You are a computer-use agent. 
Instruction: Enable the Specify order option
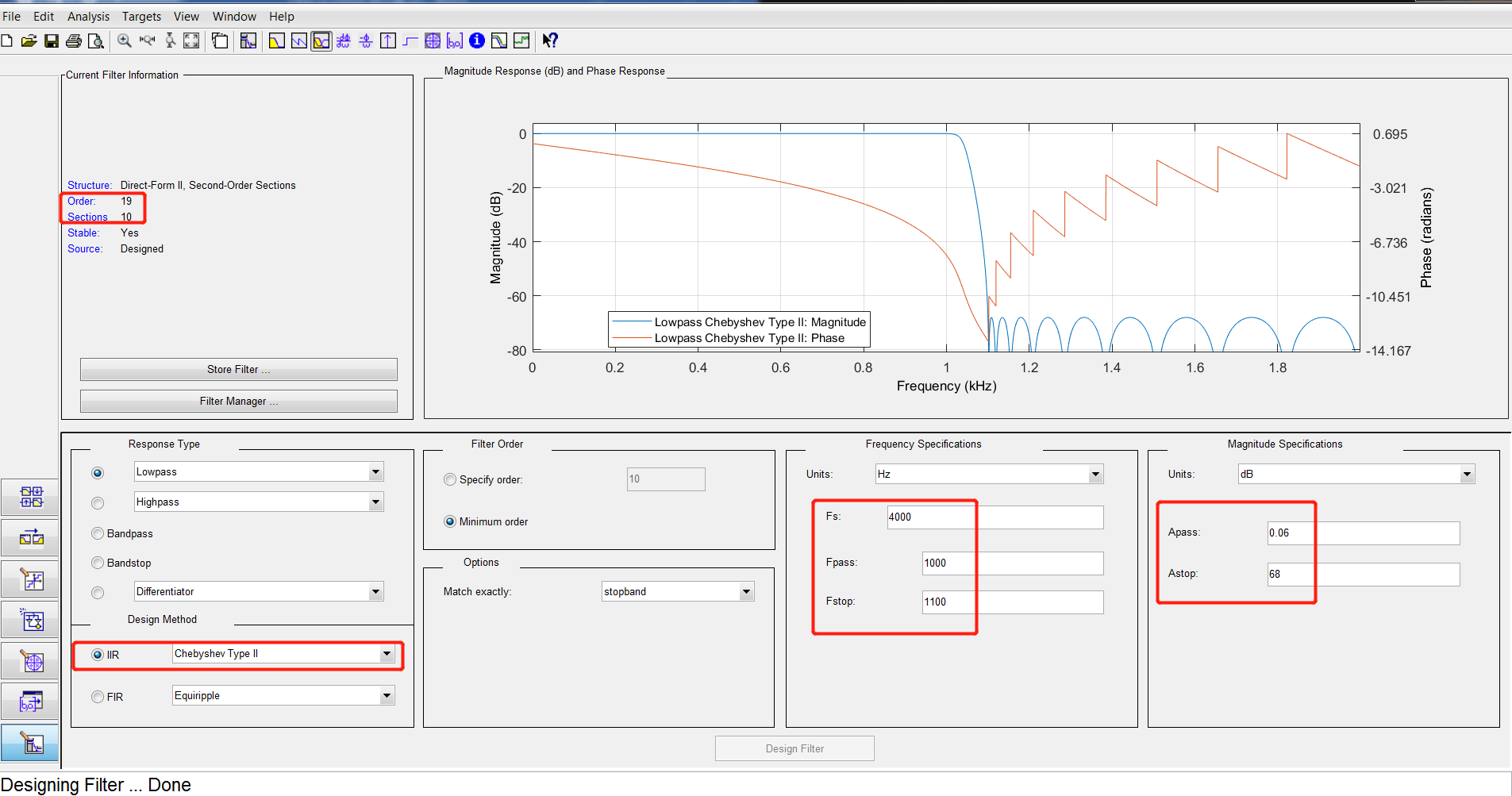coord(450,479)
